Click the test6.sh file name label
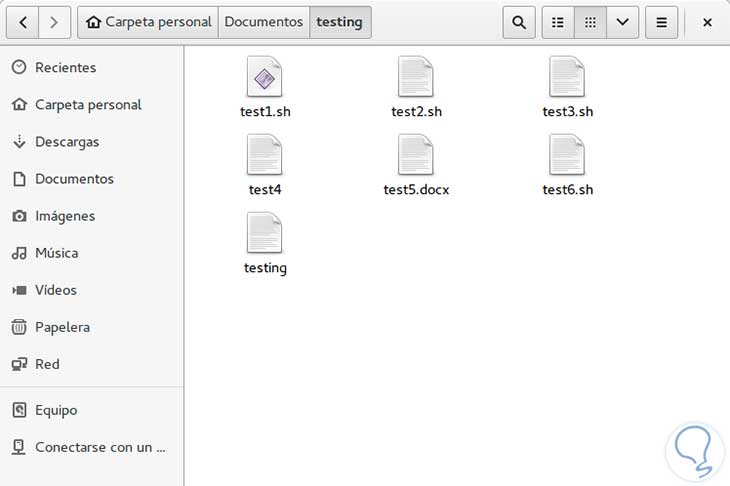Viewport: 730px width, 486px height. [568, 190]
